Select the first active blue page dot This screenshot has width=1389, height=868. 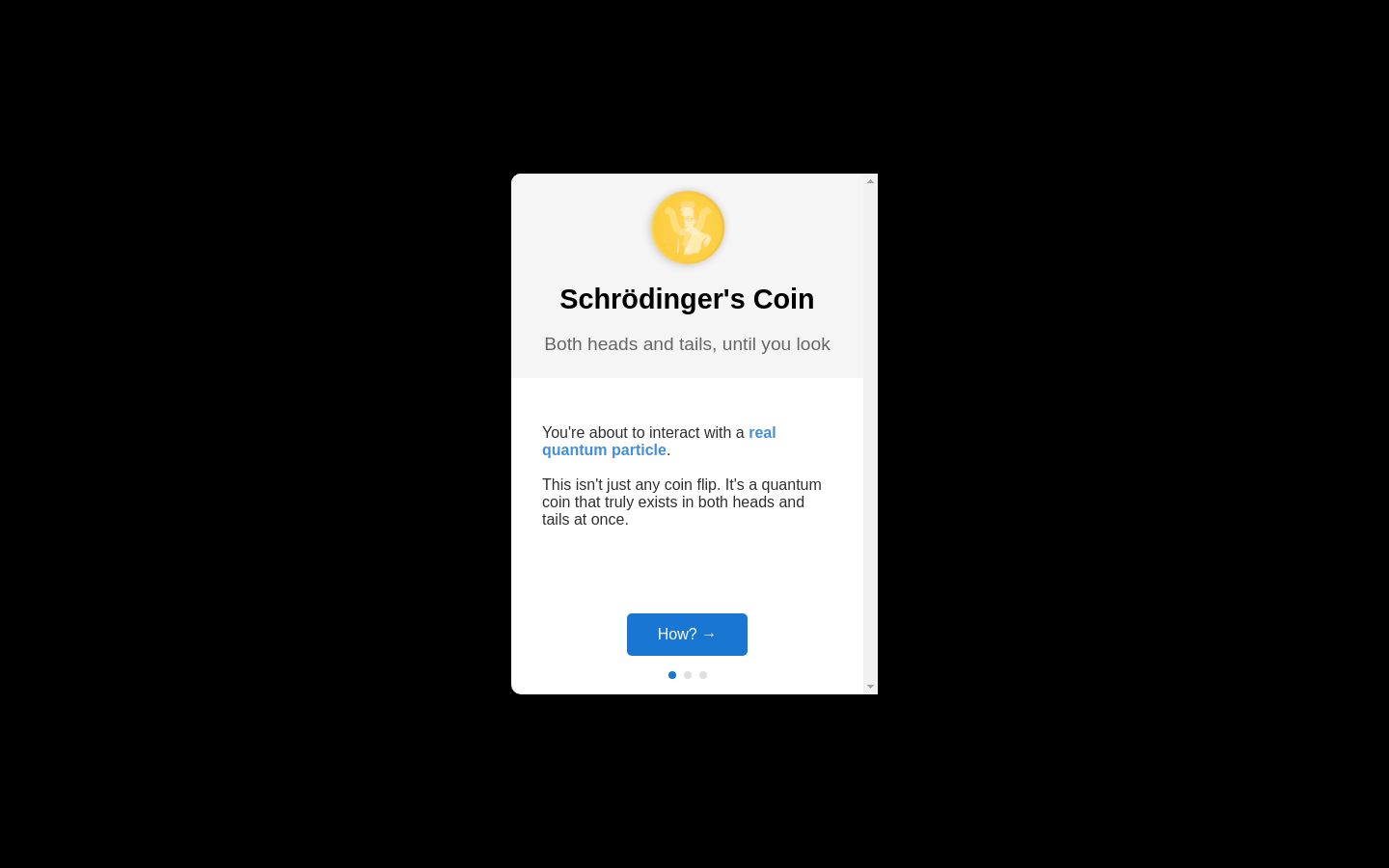[x=672, y=675]
